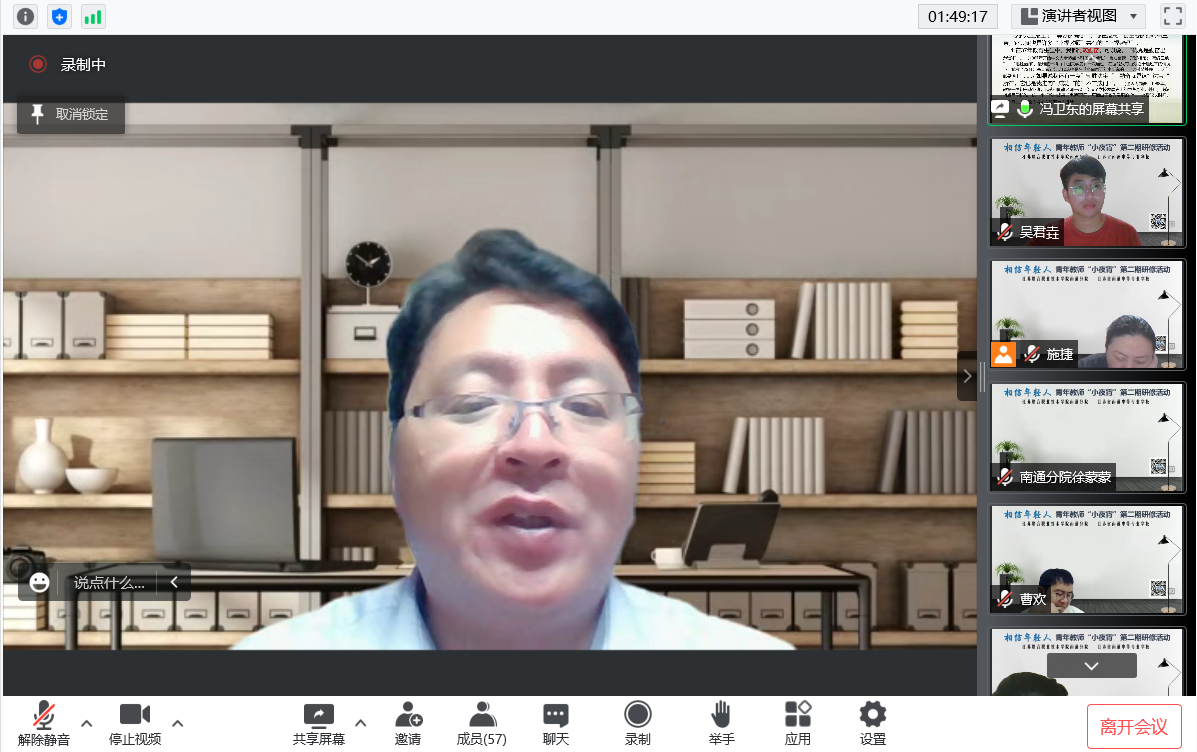Open the 演讲者视图 view dropdown
This screenshot has width=1197, height=752.
tap(1078, 16)
